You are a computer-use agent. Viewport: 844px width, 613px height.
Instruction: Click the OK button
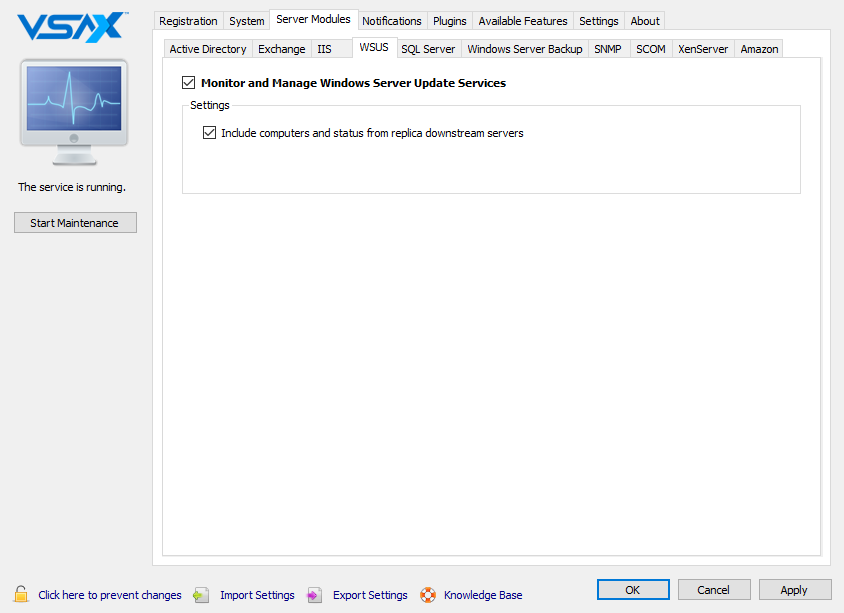pyautogui.click(x=633, y=590)
